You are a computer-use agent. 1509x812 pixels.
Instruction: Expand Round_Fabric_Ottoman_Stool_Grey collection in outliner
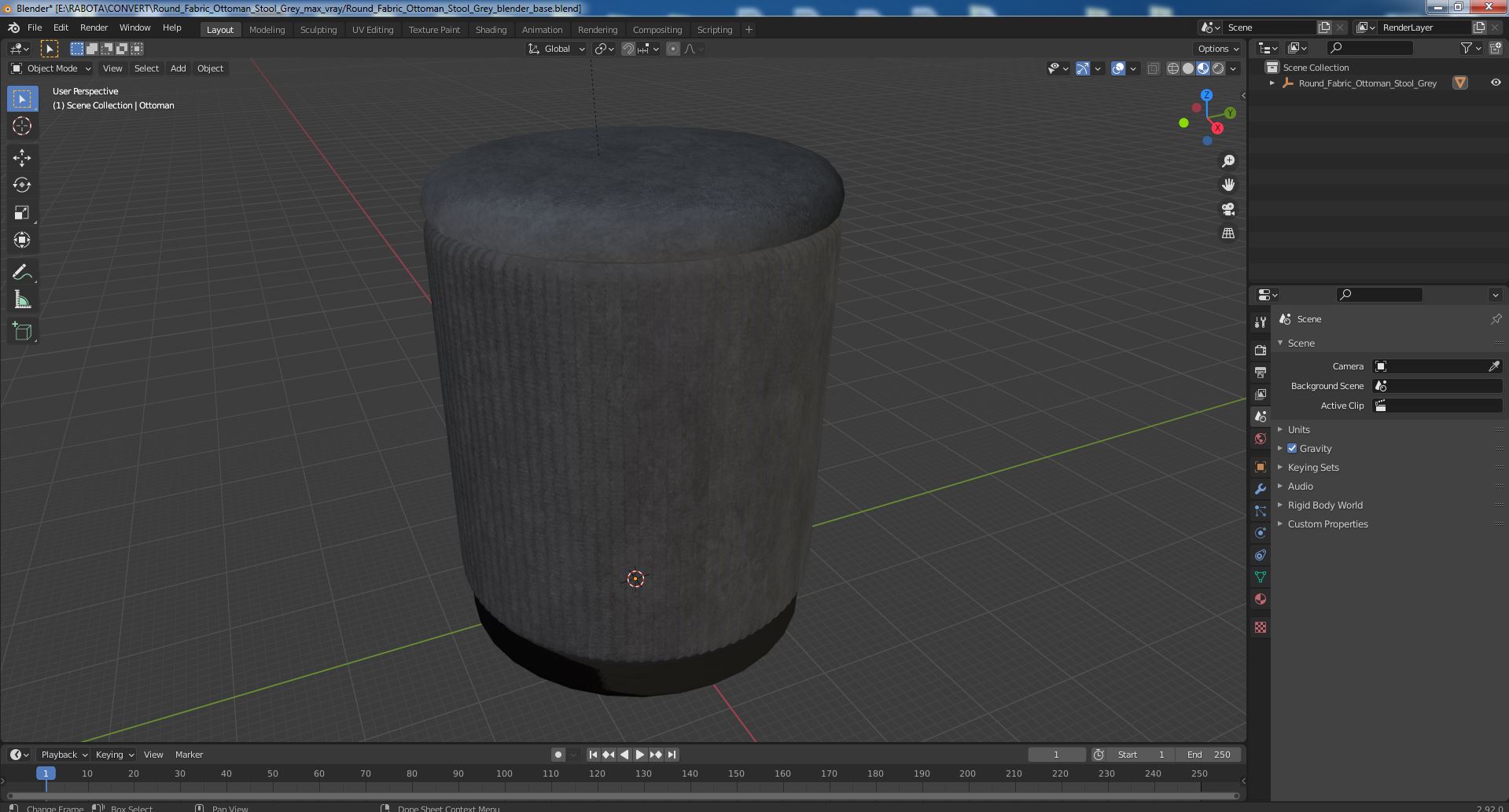(1272, 83)
